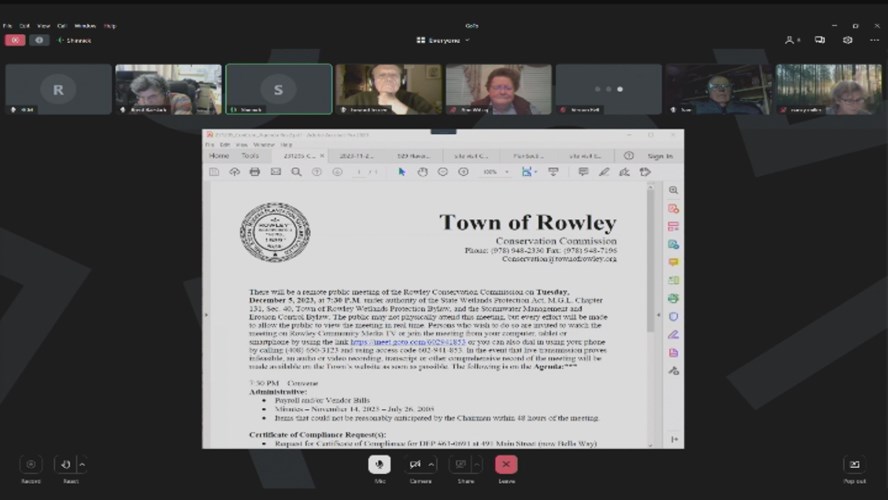Click the page number field in Acrobat
Viewport: 888px width, 500px height.
[x=358, y=172]
